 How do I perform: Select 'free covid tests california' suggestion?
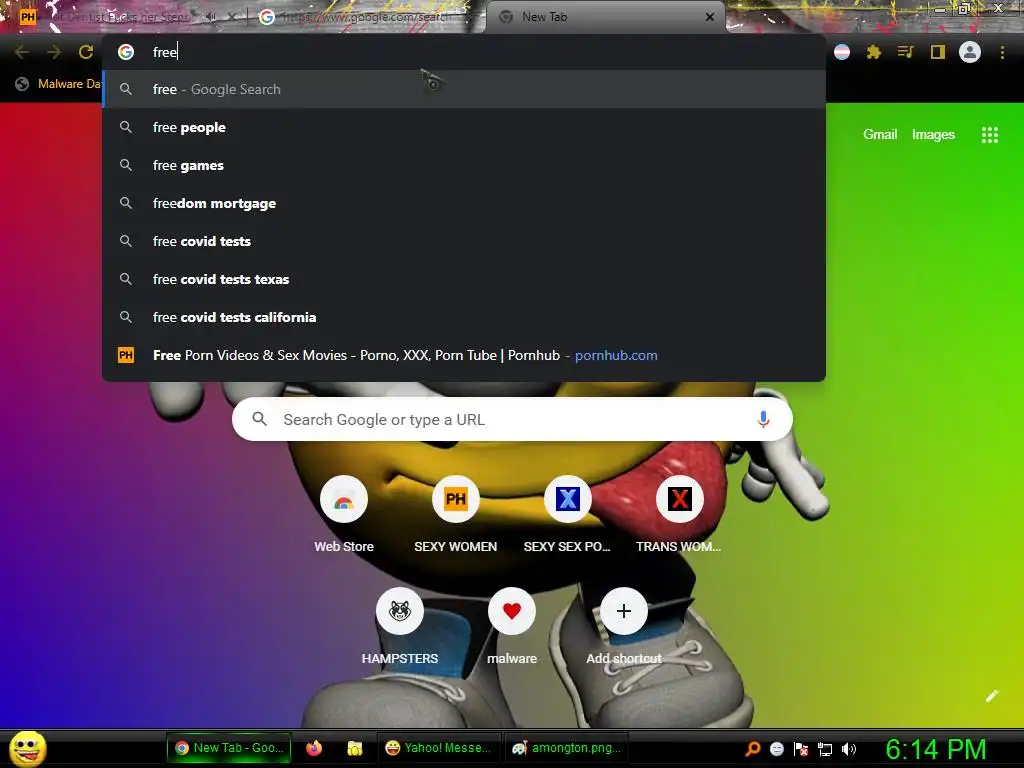point(464,317)
